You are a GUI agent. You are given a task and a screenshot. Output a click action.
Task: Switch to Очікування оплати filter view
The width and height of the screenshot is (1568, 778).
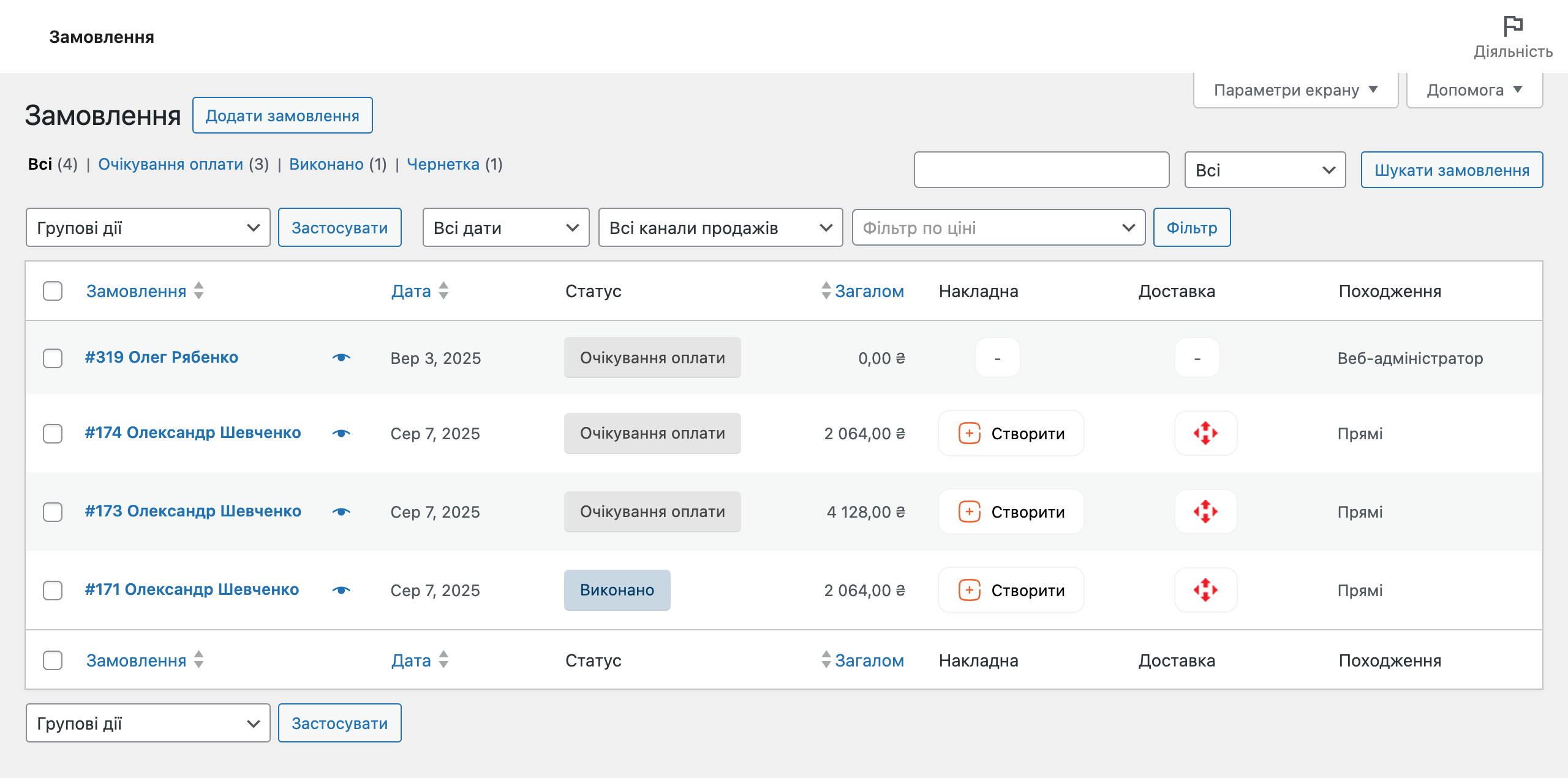pos(171,164)
